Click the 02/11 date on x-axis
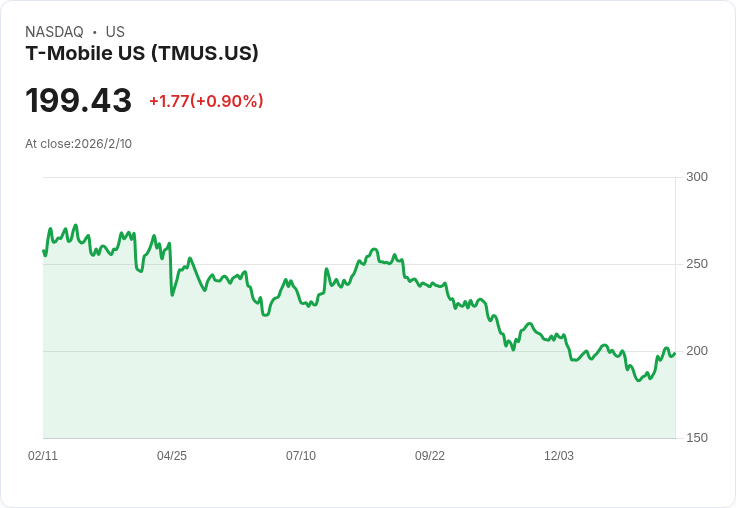The width and height of the screenshot is (736, 508). pos(43,456)
